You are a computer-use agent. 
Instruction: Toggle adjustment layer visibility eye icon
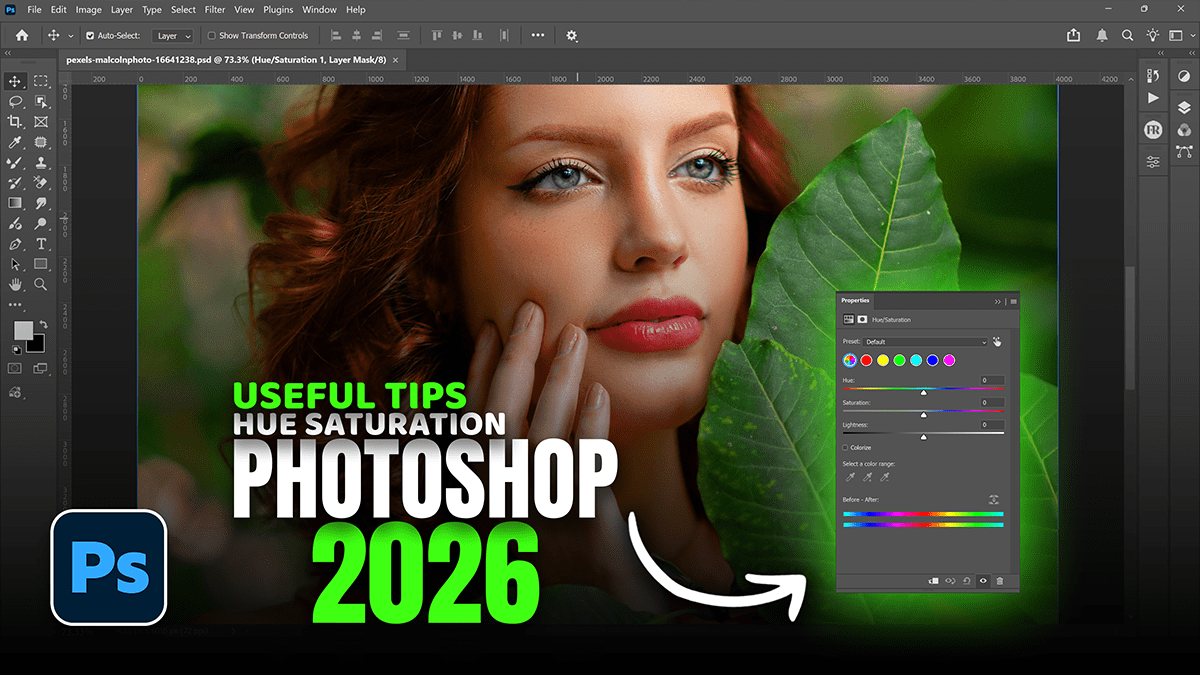(x=984, y=580)
